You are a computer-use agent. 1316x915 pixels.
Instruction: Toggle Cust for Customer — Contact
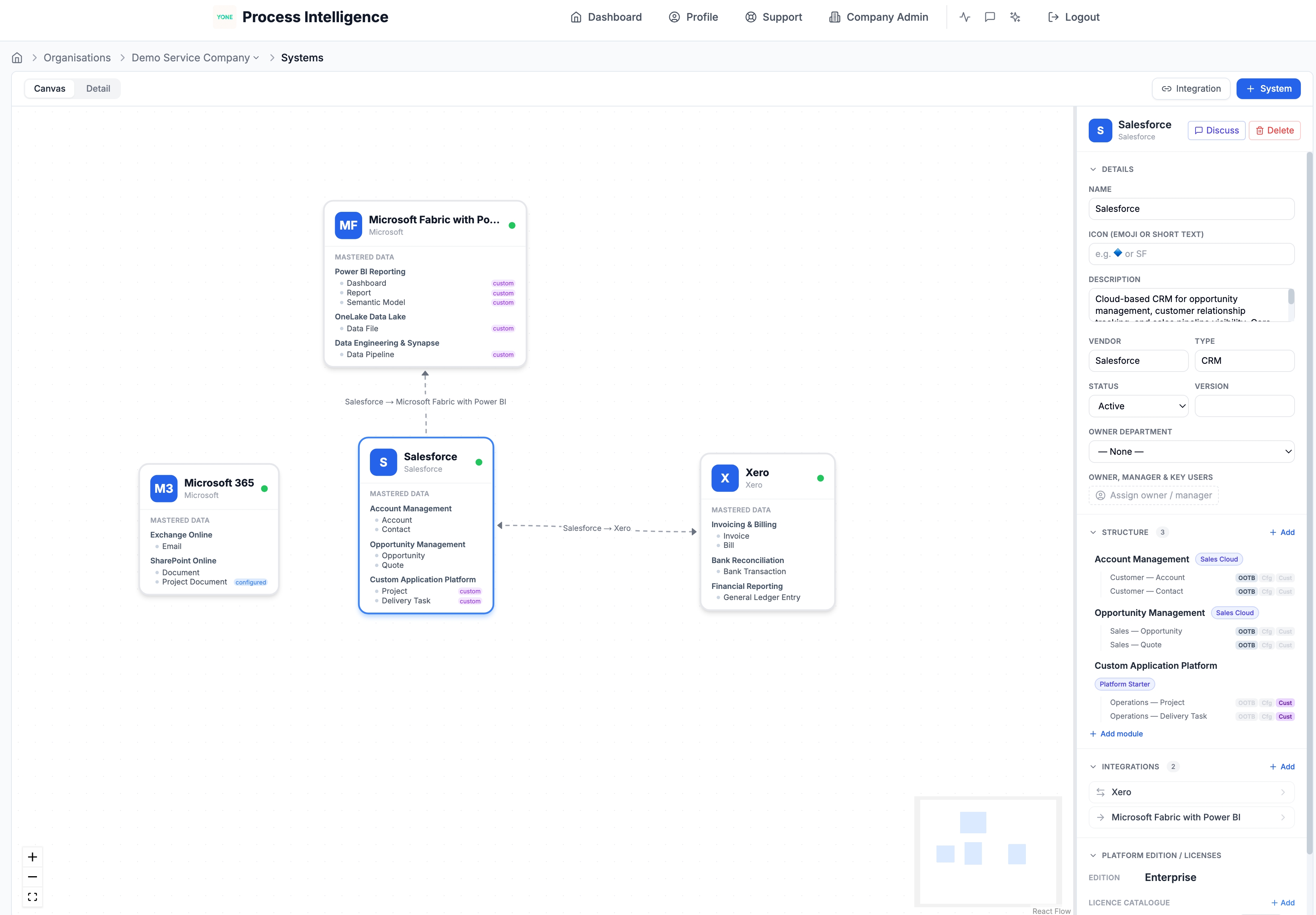click(1285, 592)
